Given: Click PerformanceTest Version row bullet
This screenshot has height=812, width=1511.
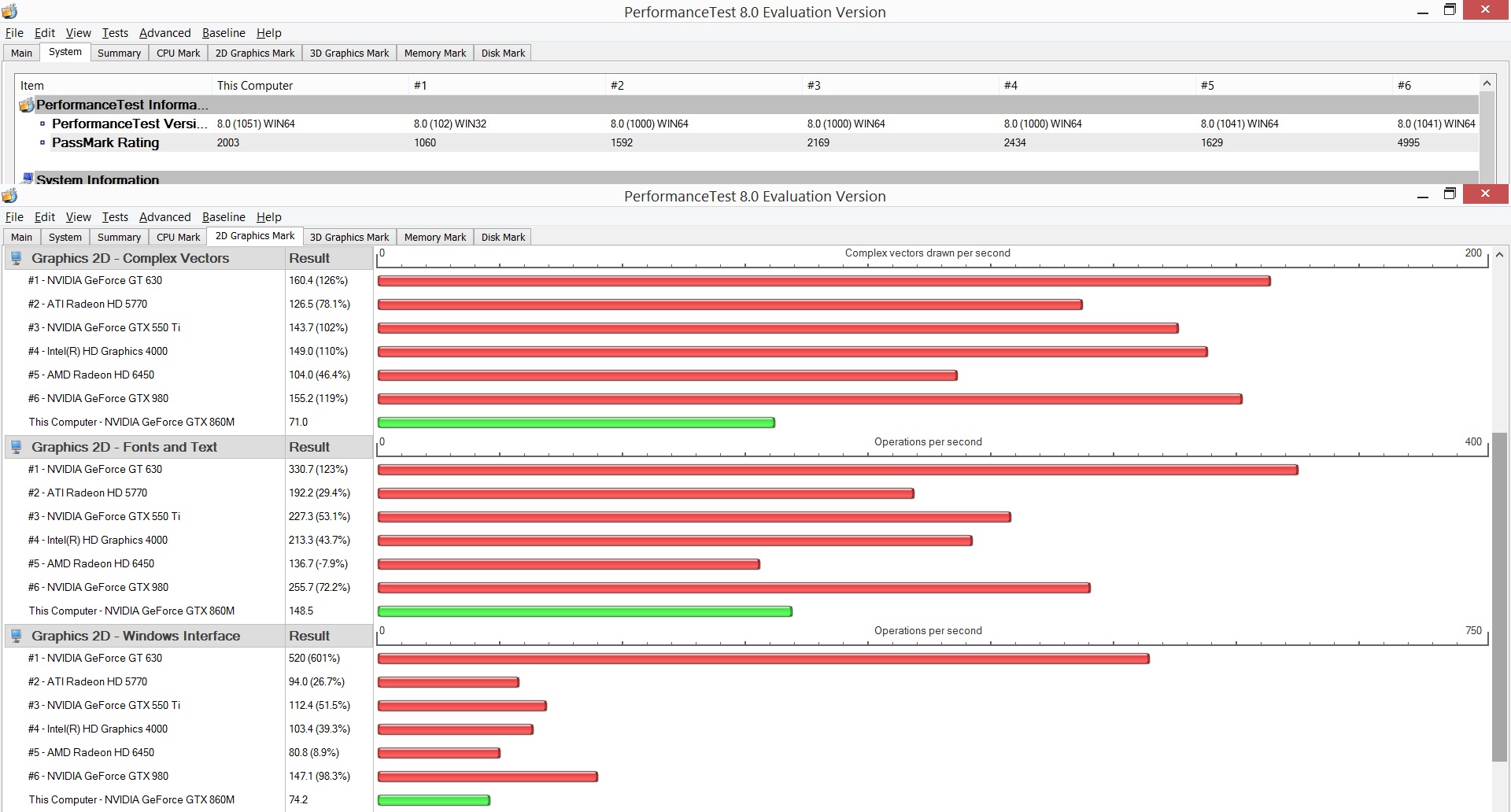Looking at the screenshot, I should [x=42, y=124].
